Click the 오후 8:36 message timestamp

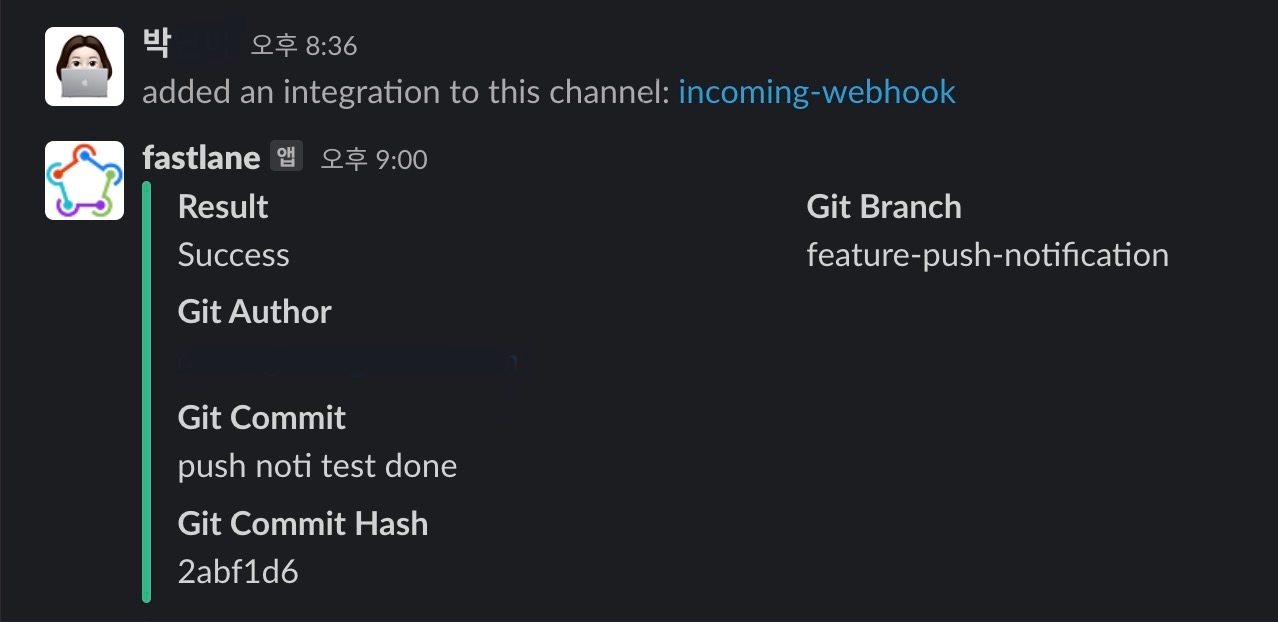pyautogui.click(x=303, y=45)
